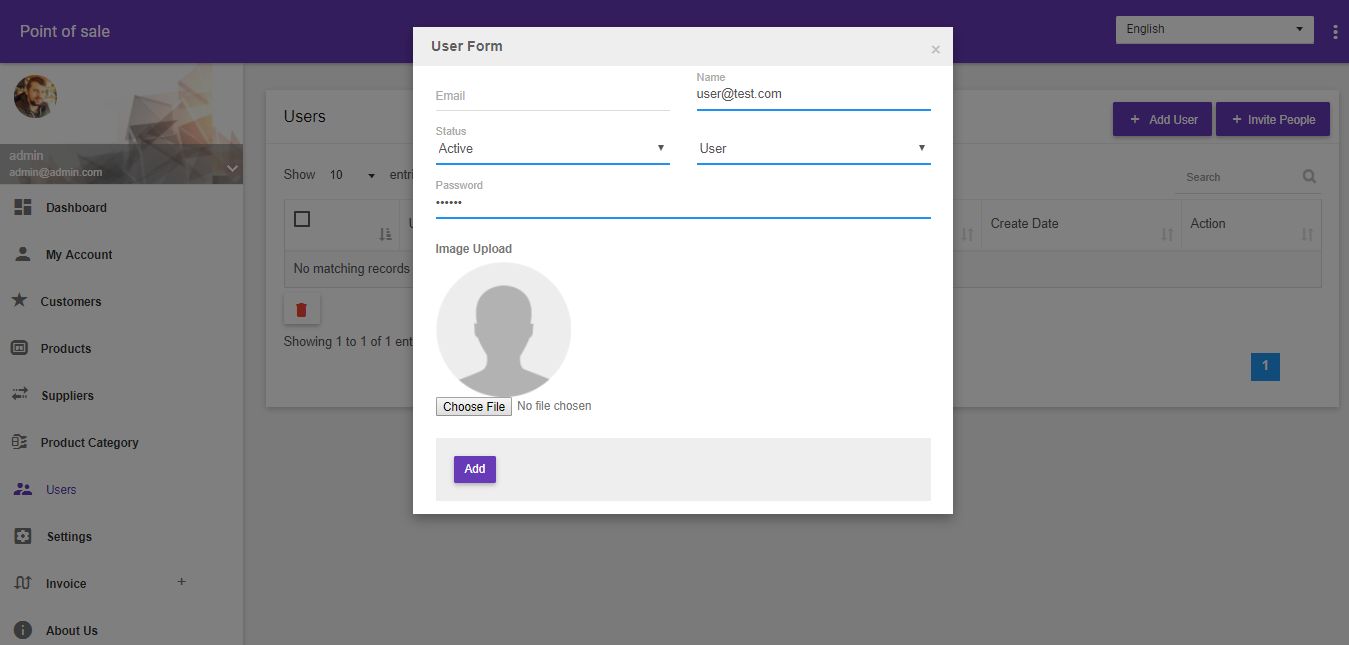Viewport: 1349px width, 645px height.
Task: Open Suppliers menu item
Action: click(68, 395)
